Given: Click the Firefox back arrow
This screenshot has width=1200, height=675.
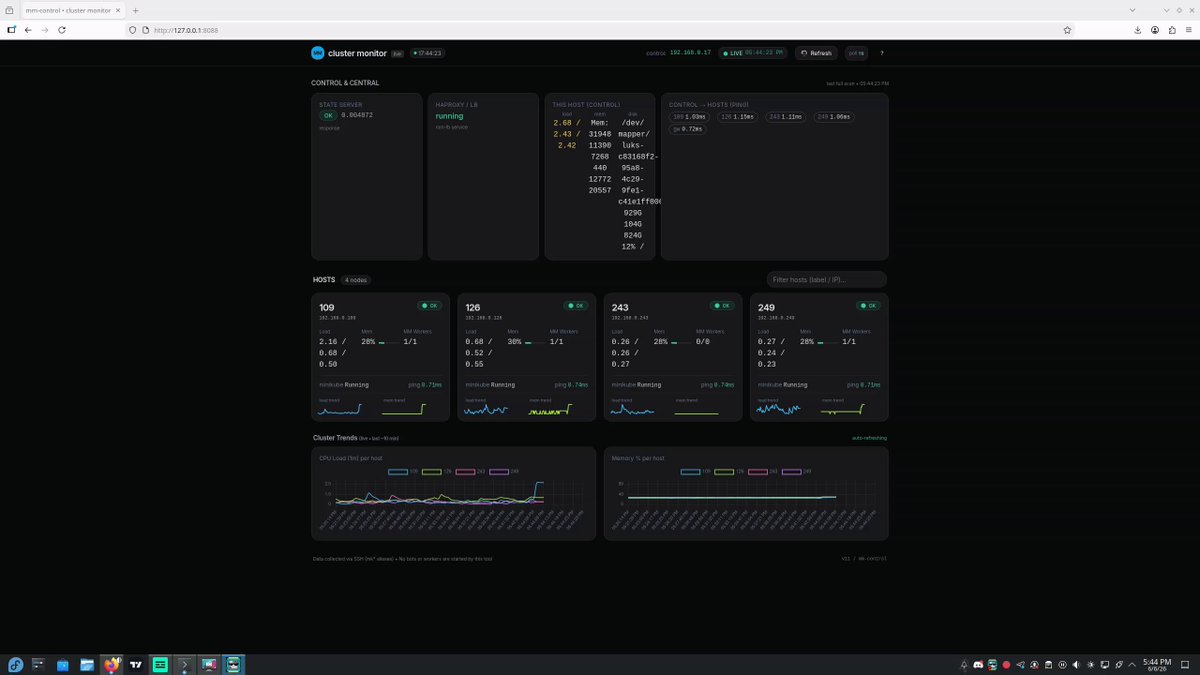Looking at the screenshot, I should tap(28, 30).
